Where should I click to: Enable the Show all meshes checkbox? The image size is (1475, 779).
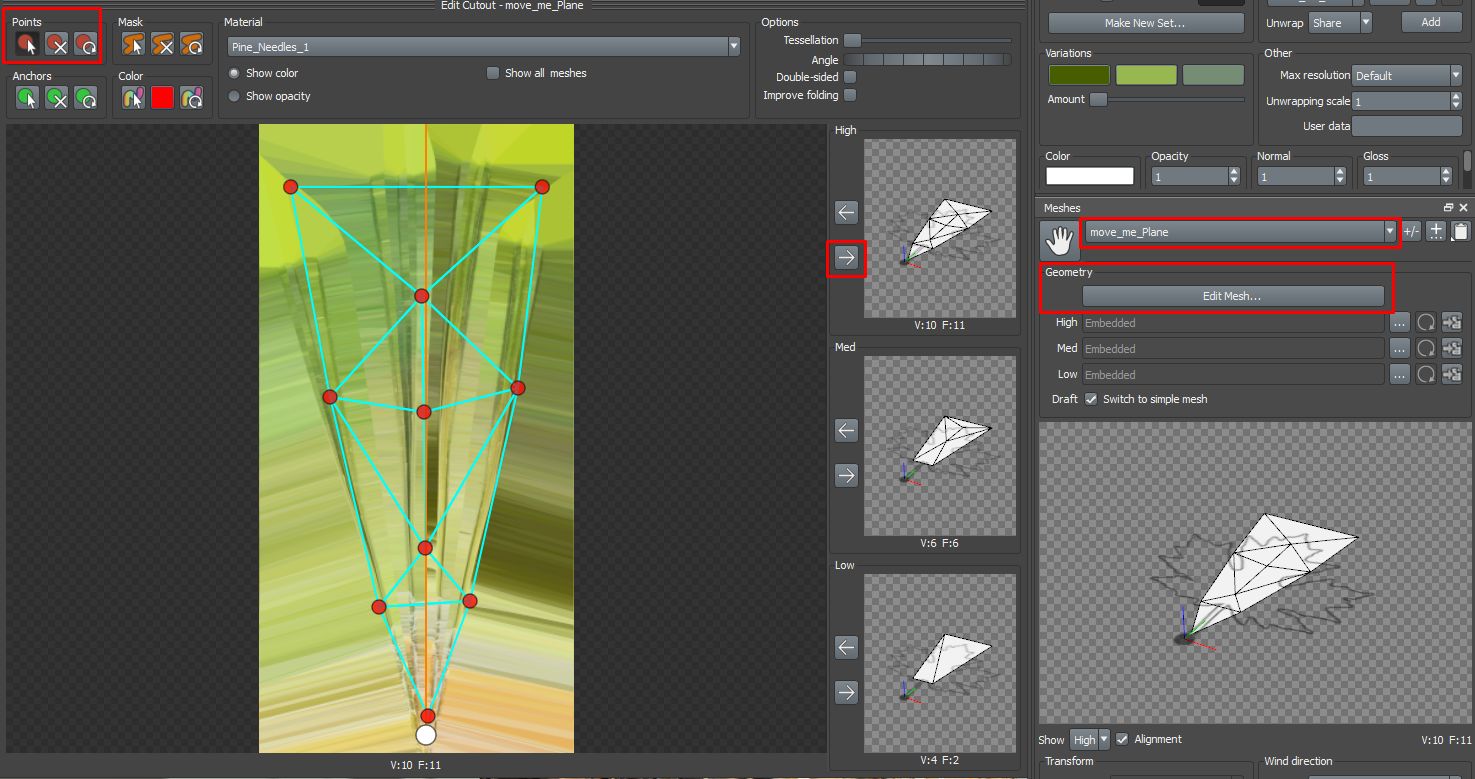[x=493, y=73]
